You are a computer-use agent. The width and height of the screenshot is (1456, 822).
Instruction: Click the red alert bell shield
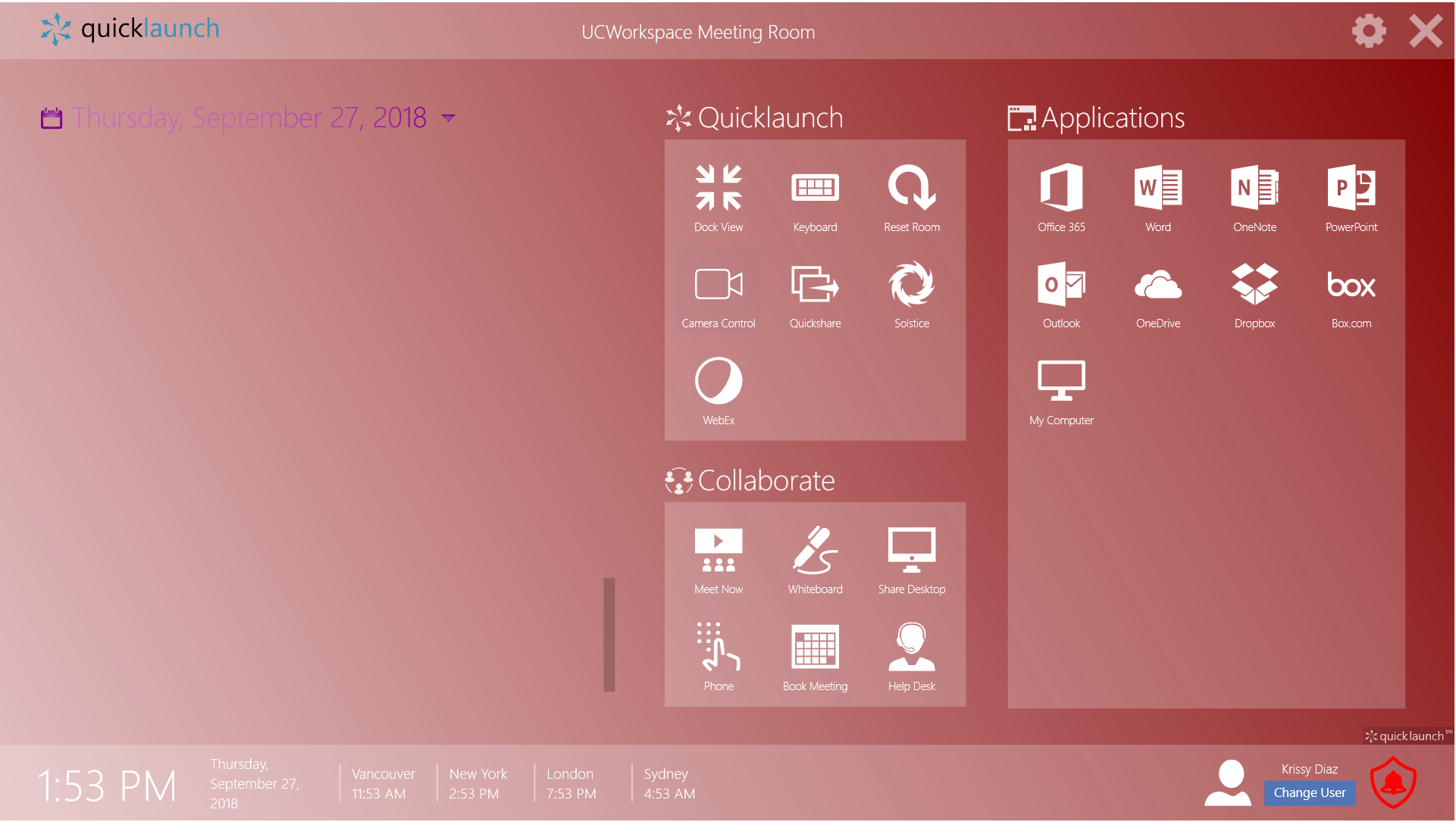coord(1393,783)
